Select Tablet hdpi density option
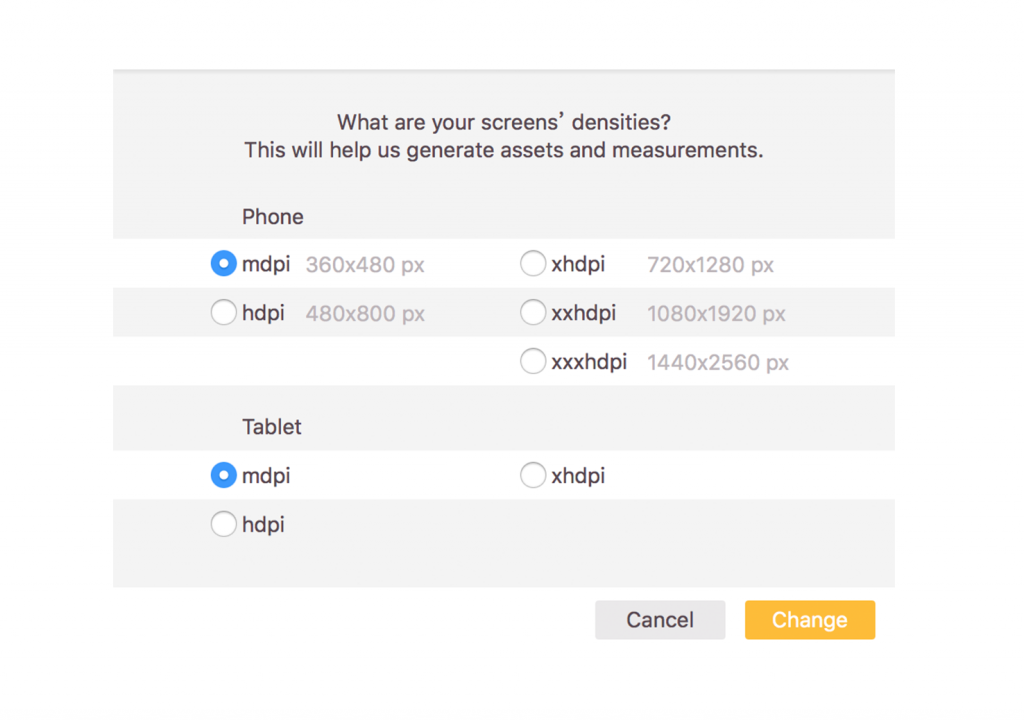Screen dimensions: 1024x721 coord(223,524)
